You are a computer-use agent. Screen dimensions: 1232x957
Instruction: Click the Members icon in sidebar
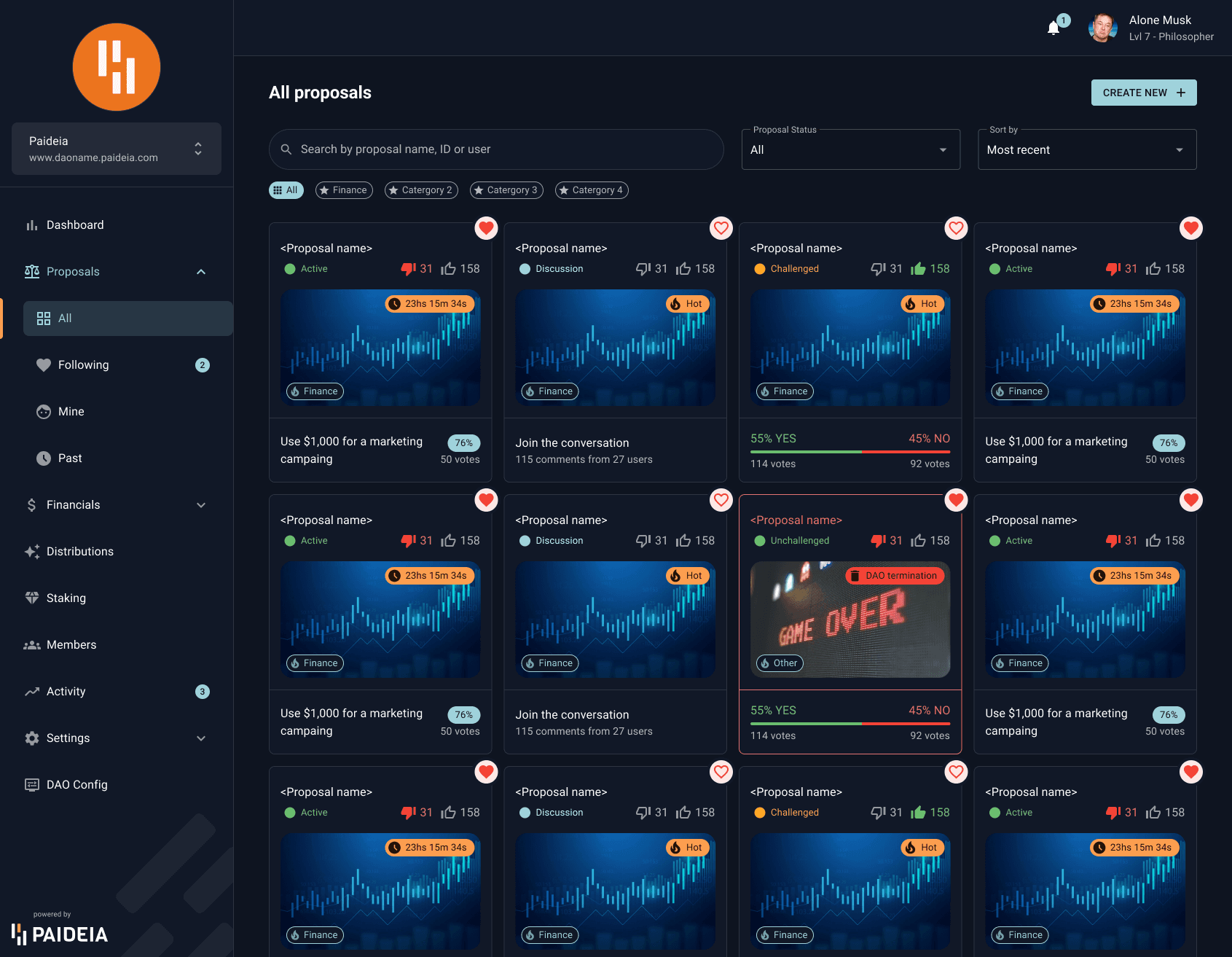point(31,644)
